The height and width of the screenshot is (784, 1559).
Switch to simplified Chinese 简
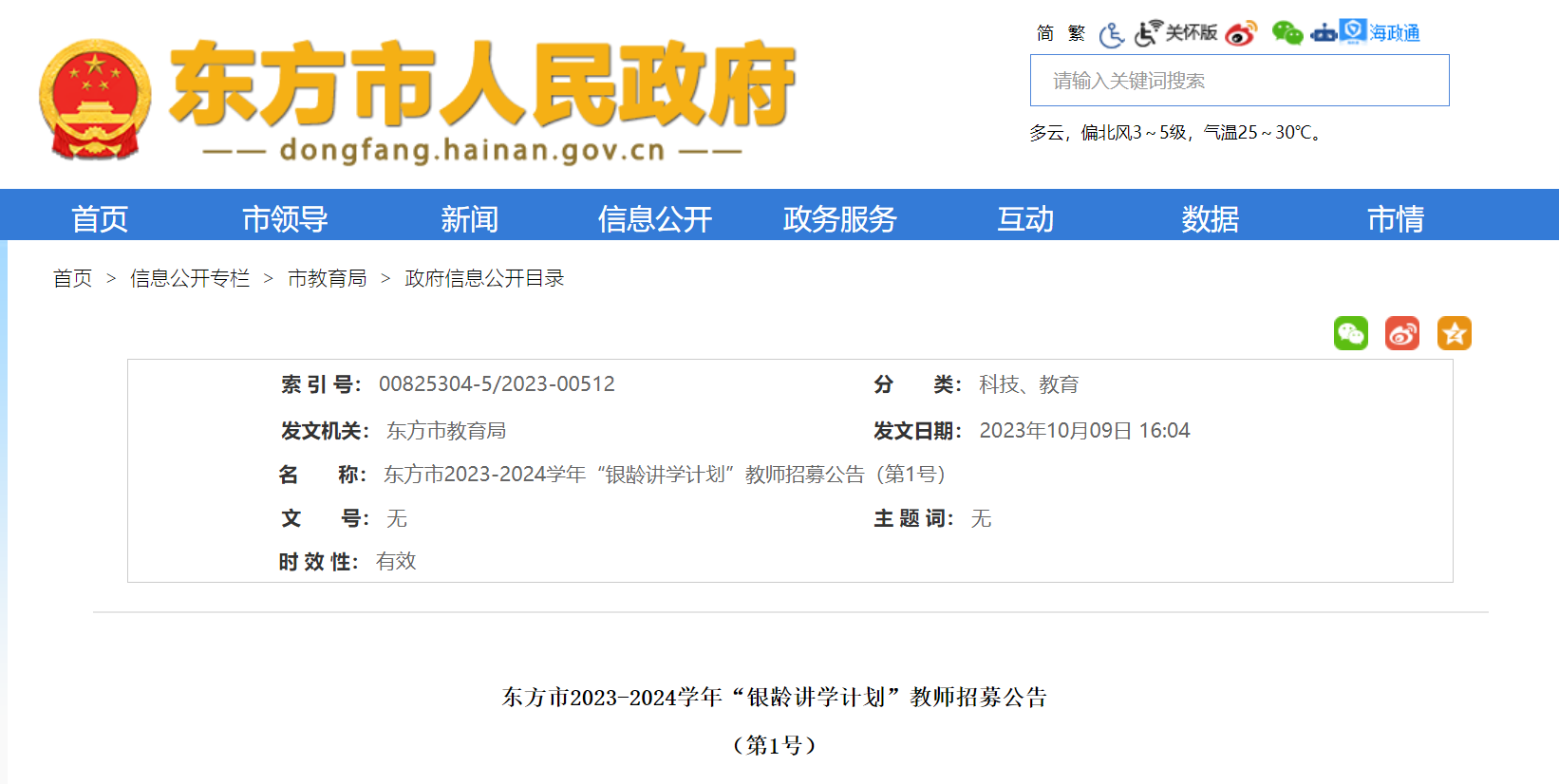1045,33
